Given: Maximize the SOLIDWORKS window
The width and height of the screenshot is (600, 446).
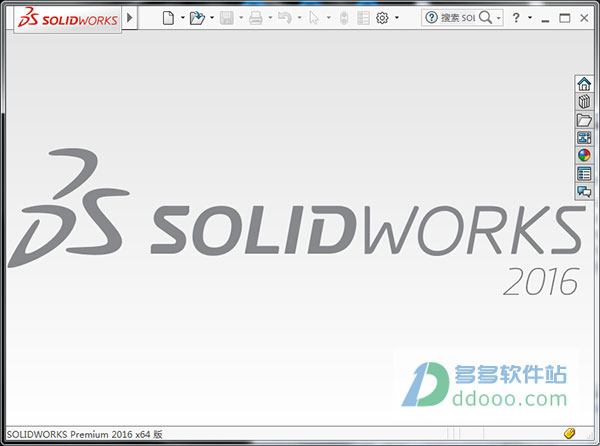Looking at the screenshot, I should (565, 18).
